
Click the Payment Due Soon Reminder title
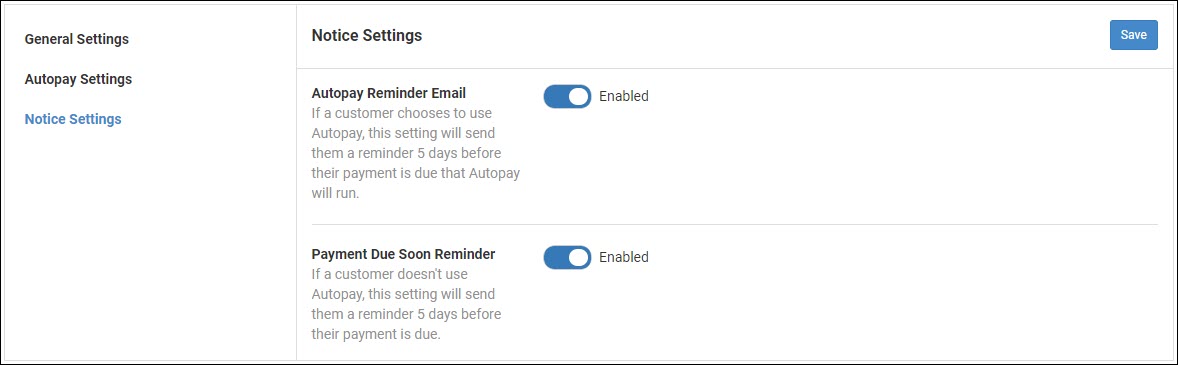coord(403,254)
